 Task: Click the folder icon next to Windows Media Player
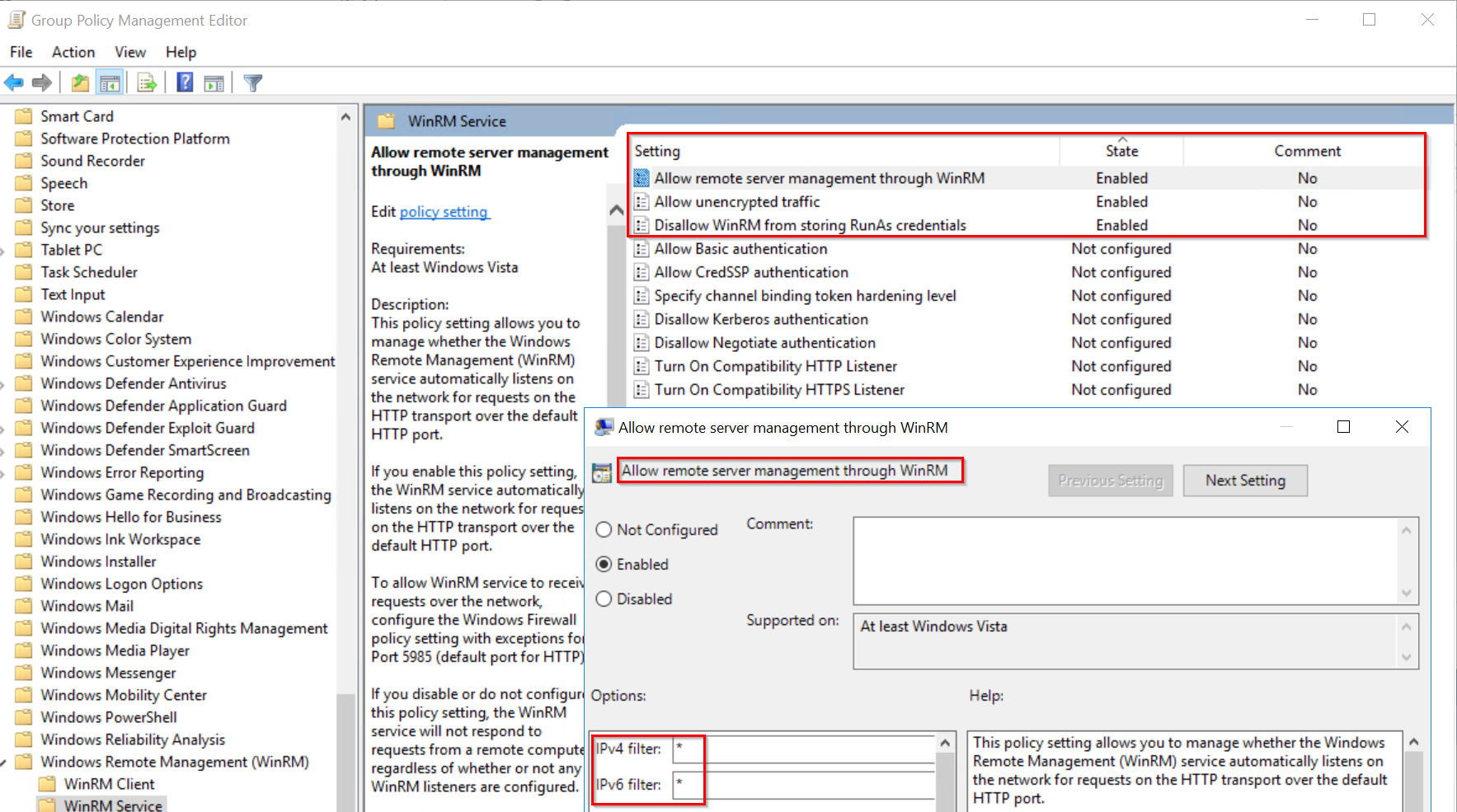25,650
